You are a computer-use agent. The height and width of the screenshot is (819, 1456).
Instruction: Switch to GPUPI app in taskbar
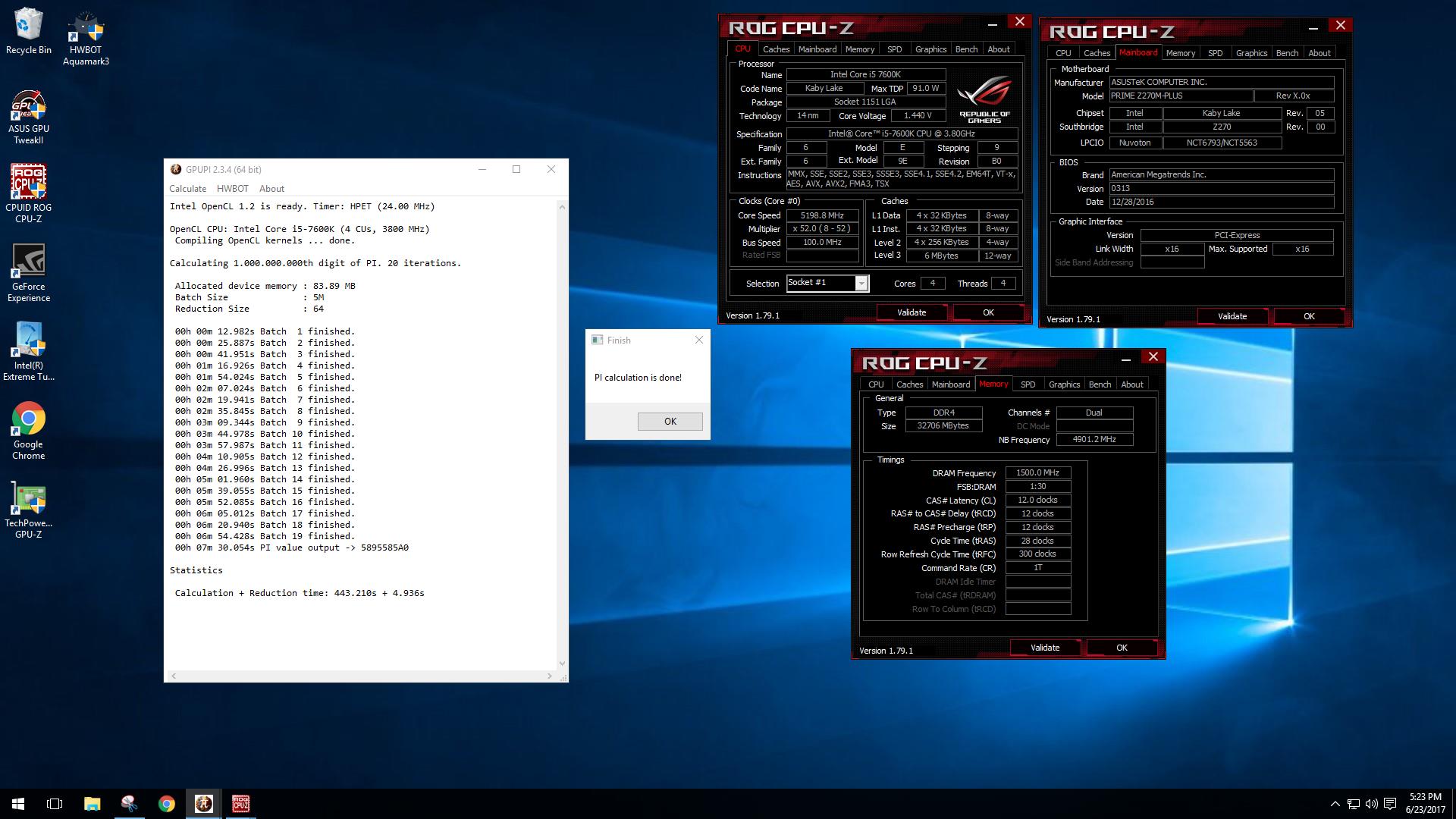pos(203,804)
